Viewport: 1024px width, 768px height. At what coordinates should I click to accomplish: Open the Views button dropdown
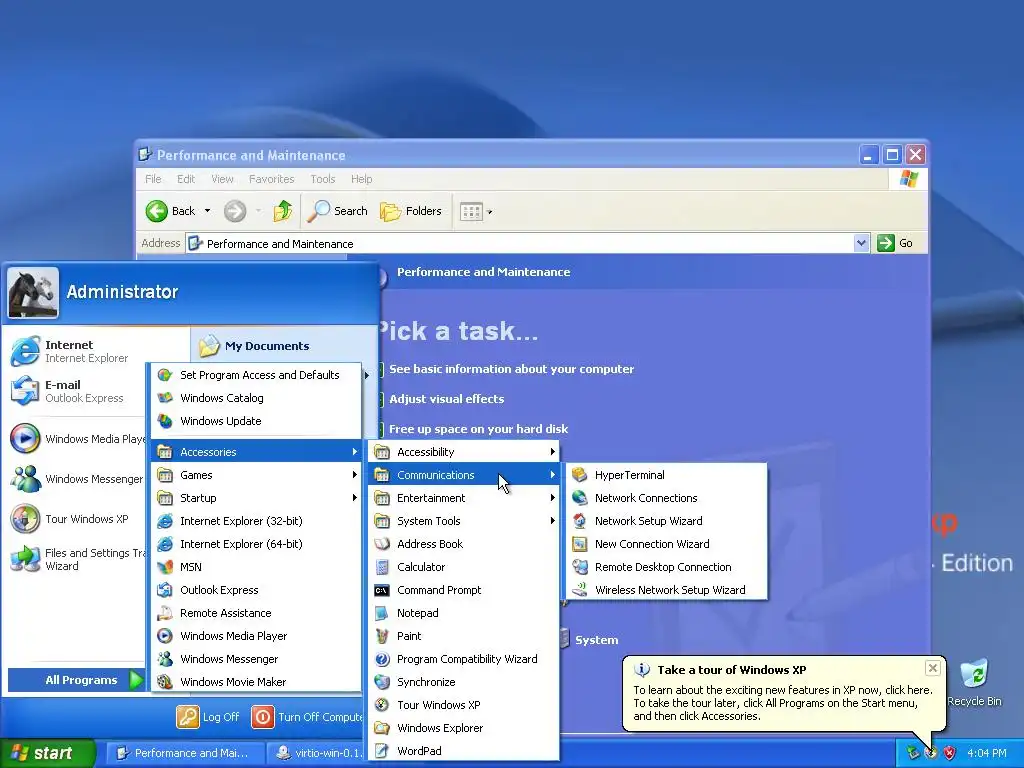click(x=490, y=212)
